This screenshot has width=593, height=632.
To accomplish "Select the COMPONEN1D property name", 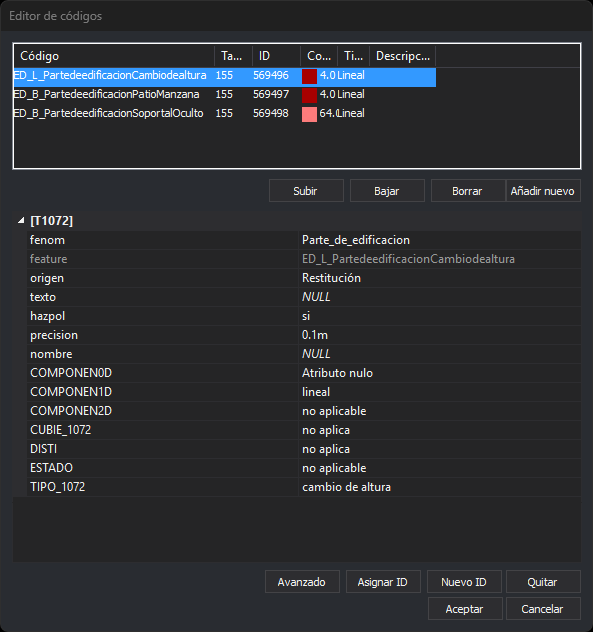I will pos(71,392).
